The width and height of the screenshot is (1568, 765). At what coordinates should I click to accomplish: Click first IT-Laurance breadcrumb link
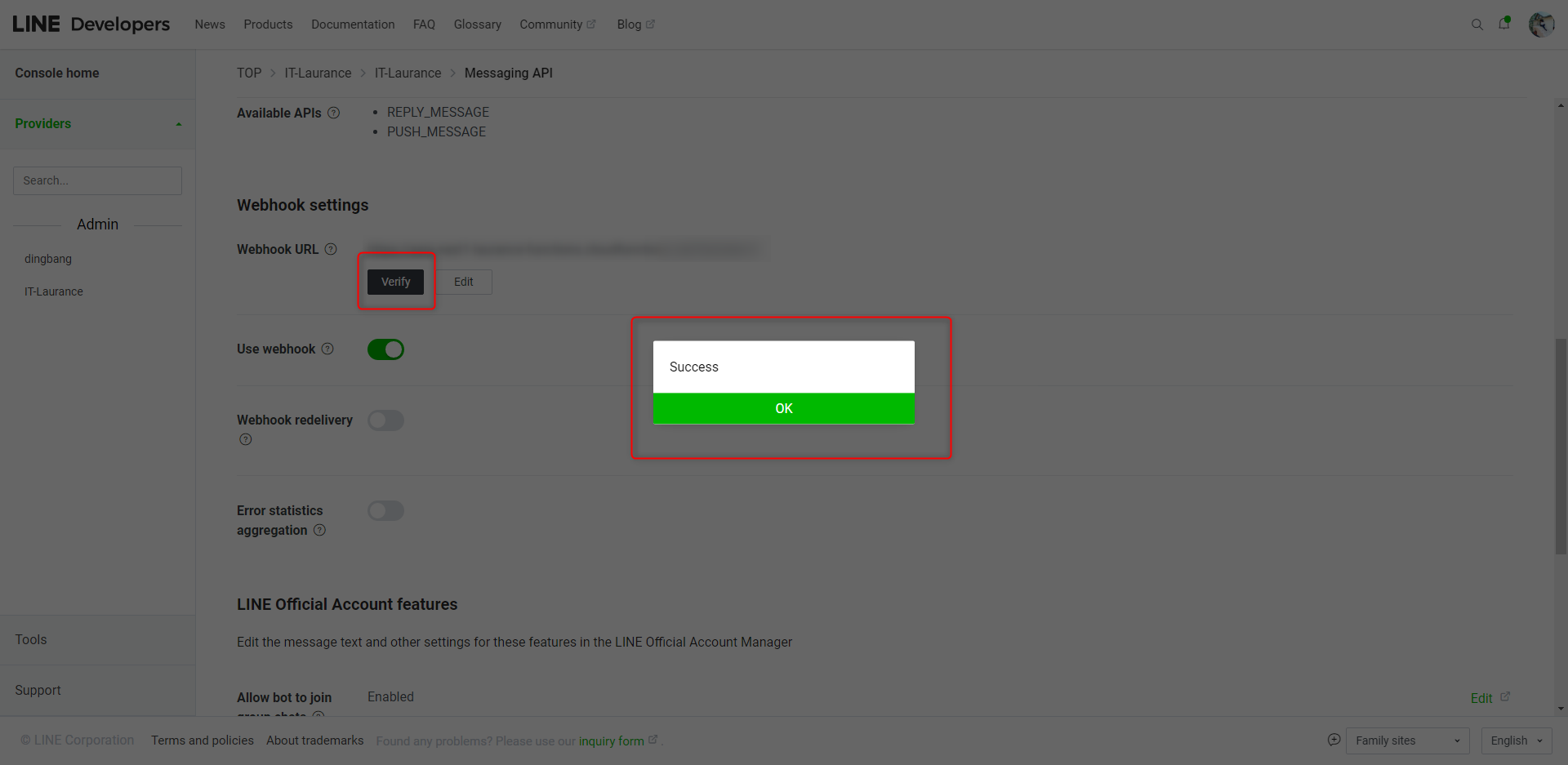click(x=318, y=73)
